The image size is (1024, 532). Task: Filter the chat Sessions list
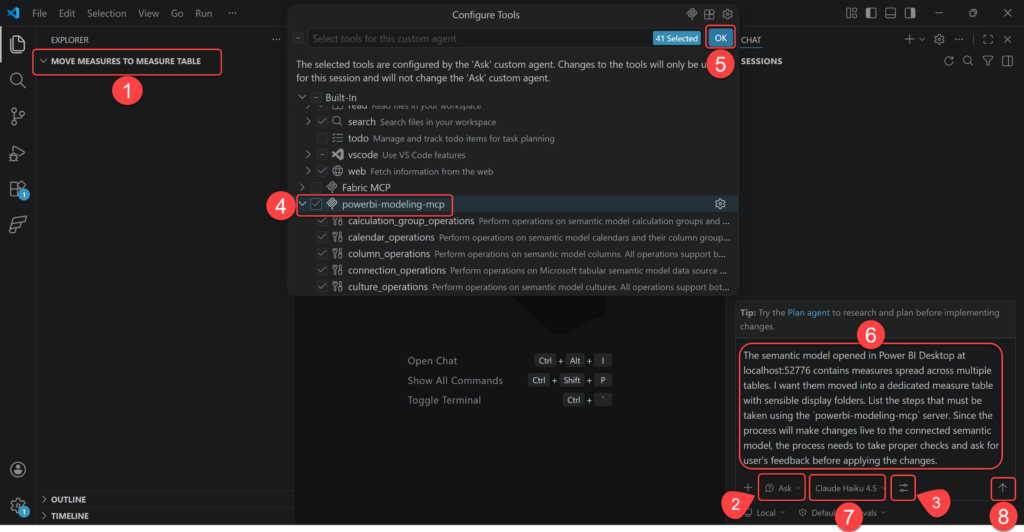[x=988, y=61]
